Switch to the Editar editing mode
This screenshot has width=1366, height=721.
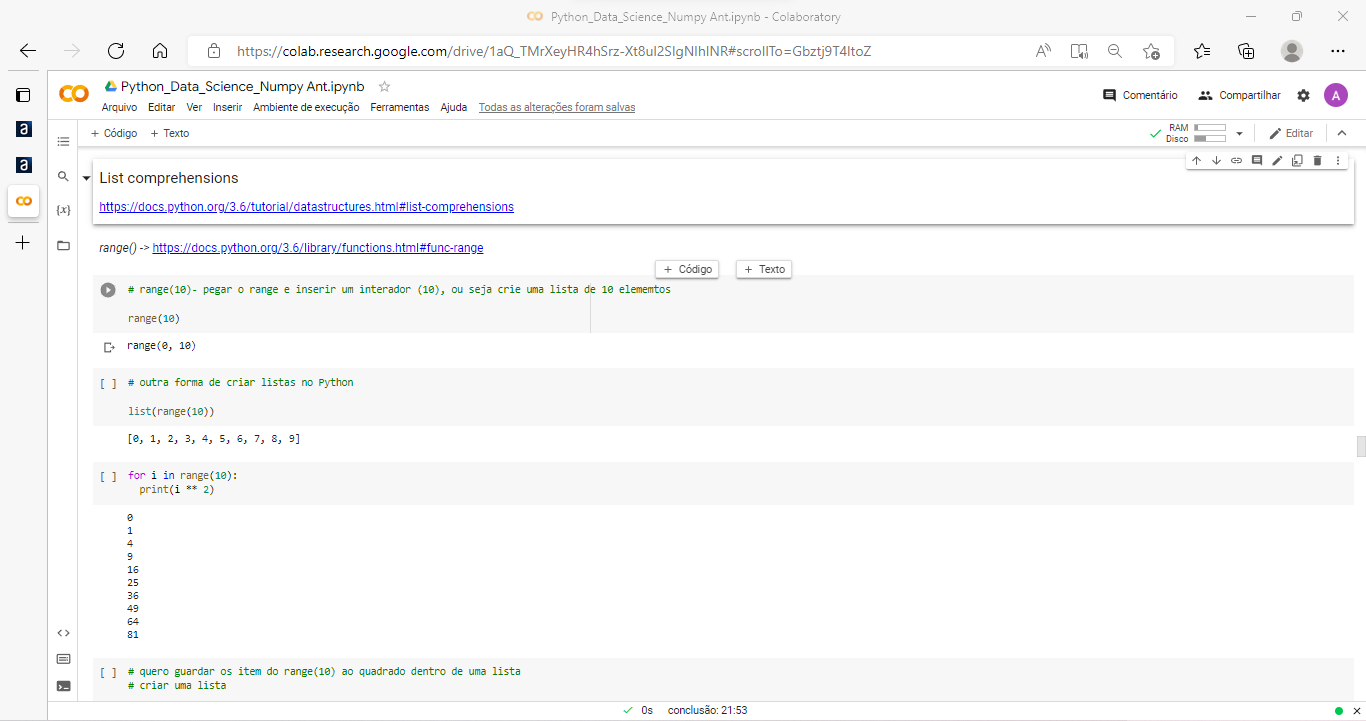click(1291, 133)
